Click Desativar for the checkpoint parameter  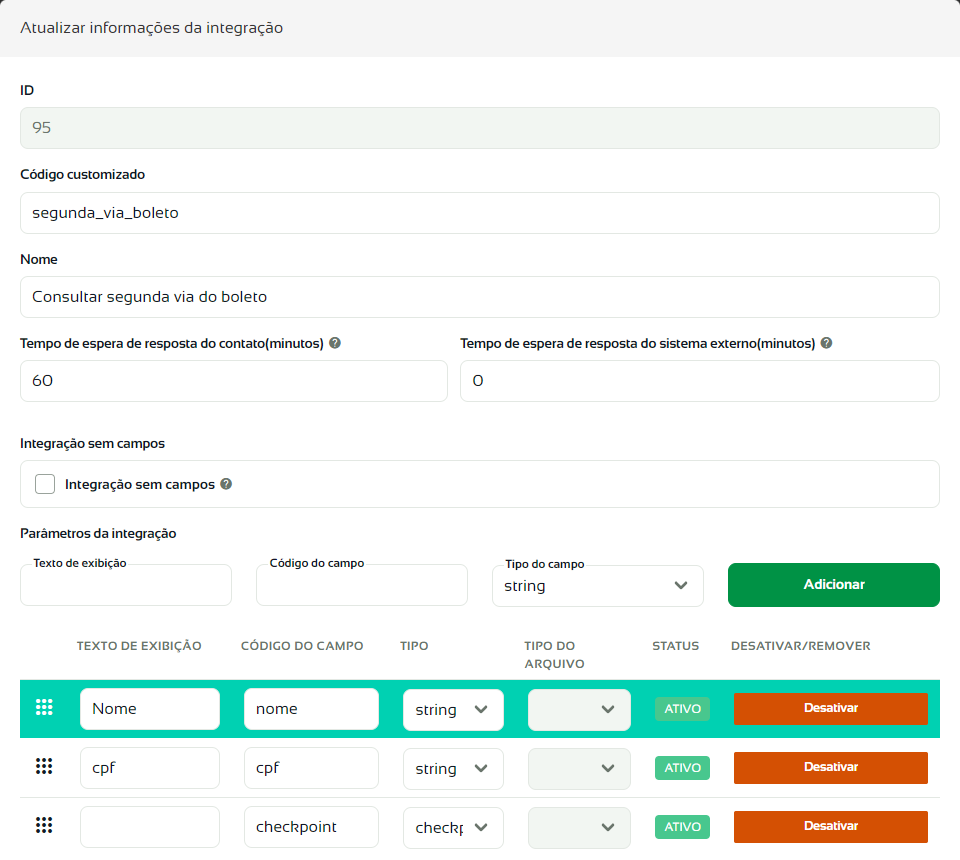point(831,826)
